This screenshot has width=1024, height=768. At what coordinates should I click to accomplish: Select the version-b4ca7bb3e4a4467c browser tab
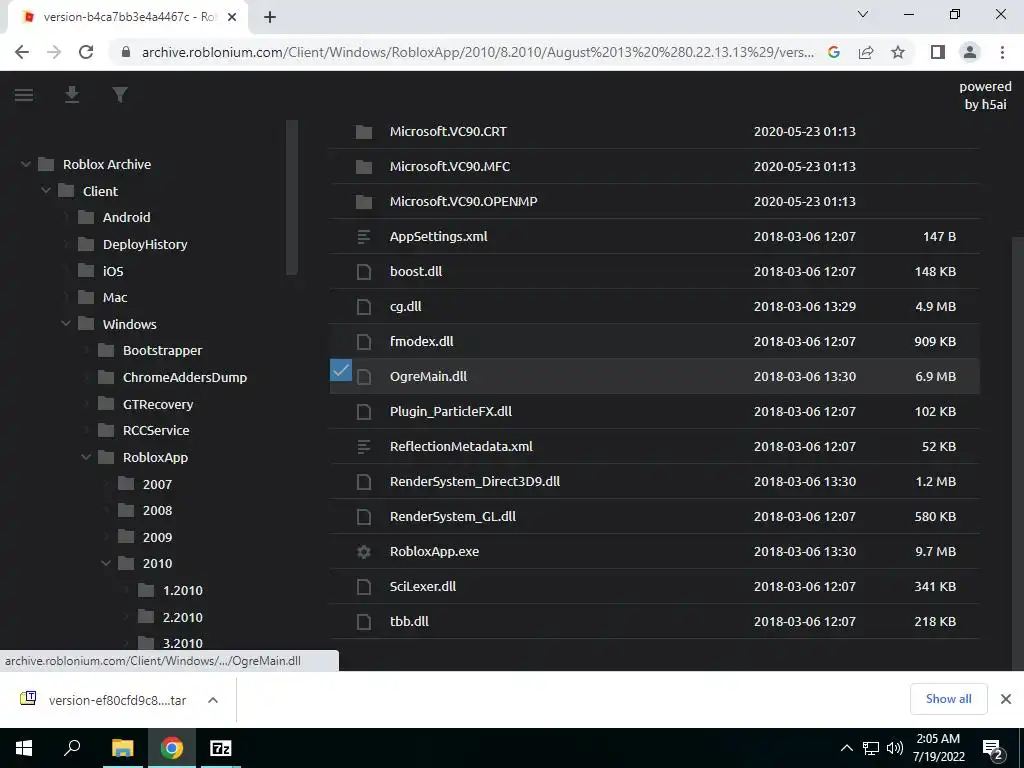[x=128, y=17]
